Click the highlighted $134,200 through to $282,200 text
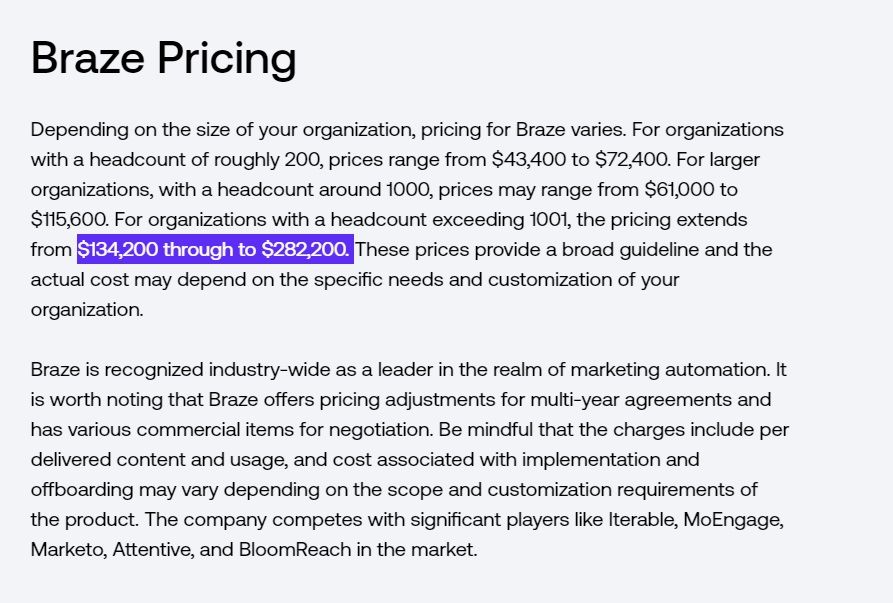This screenshot has height=603, width=893. click(x=215, y=249)
